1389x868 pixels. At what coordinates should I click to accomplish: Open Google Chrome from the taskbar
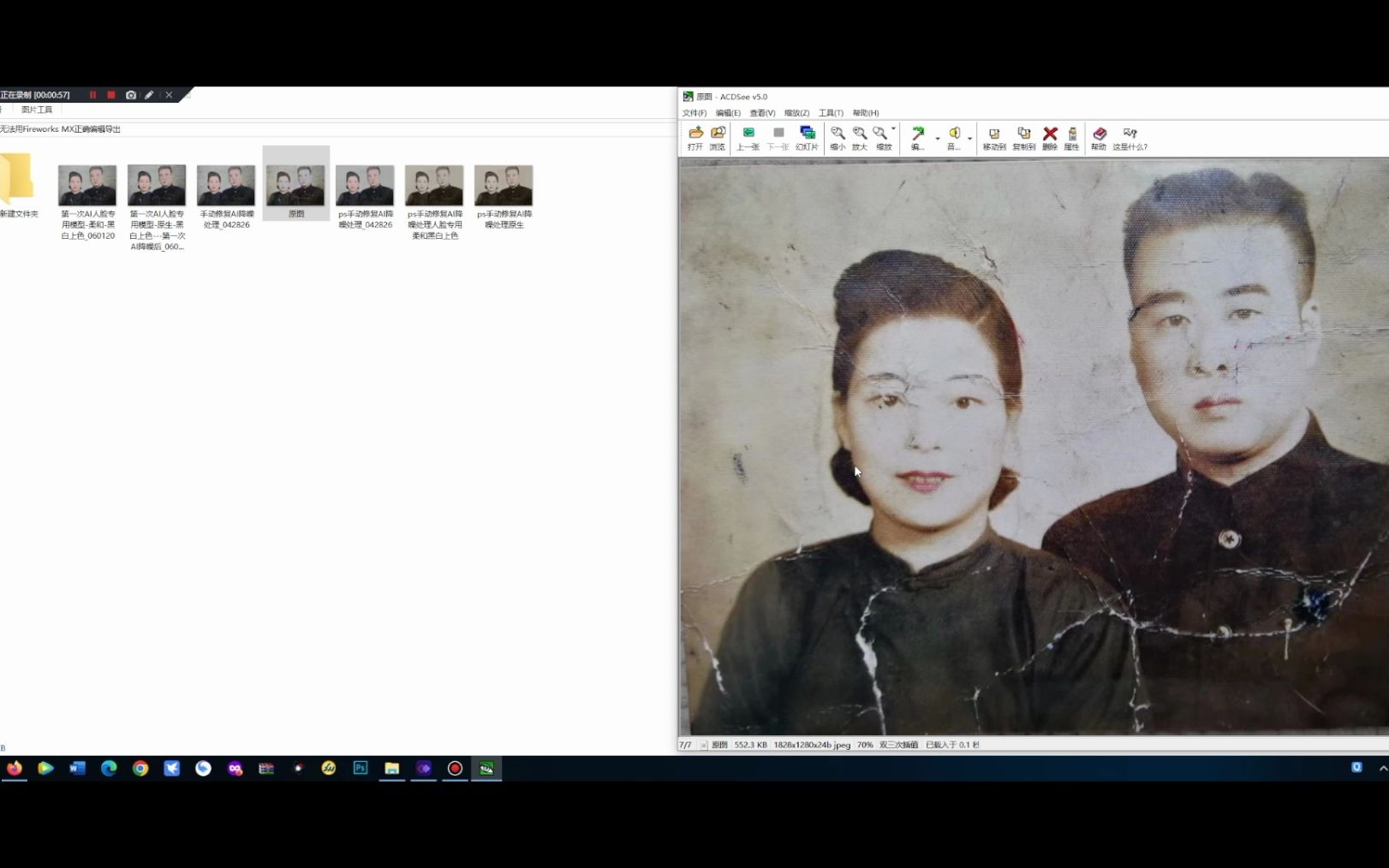pos(140,769)
